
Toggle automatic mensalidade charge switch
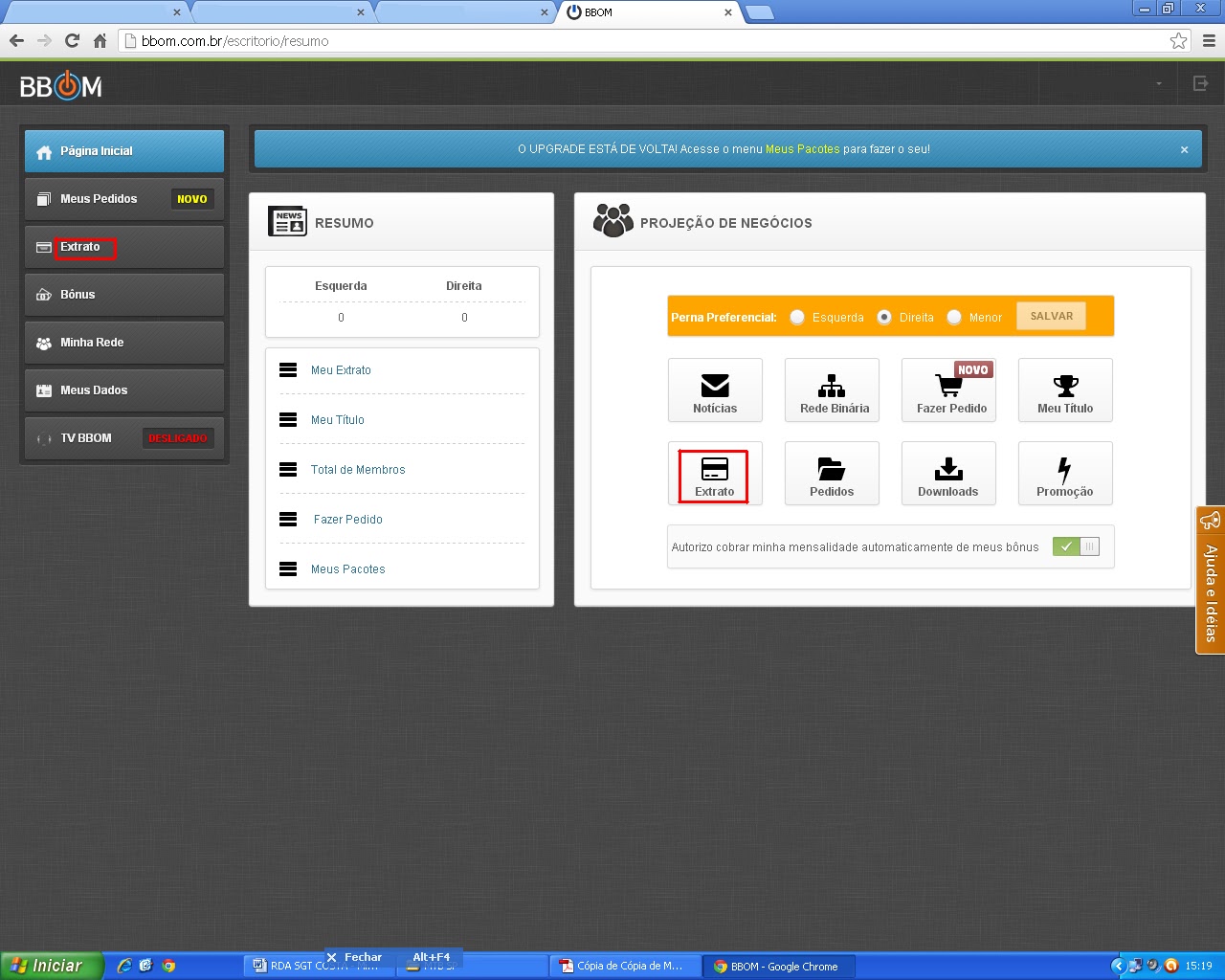click(x=1076, y=546)
